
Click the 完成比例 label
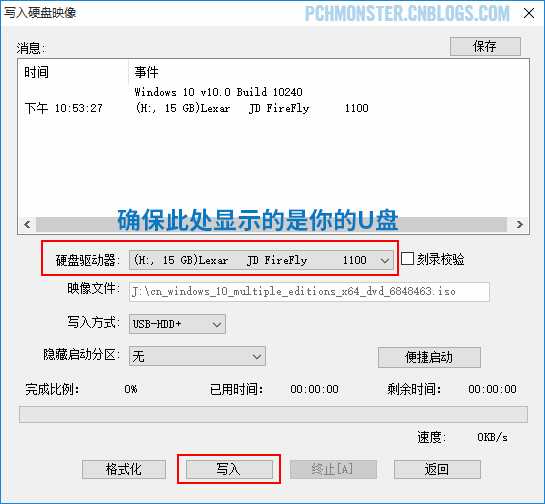[52, 389]
